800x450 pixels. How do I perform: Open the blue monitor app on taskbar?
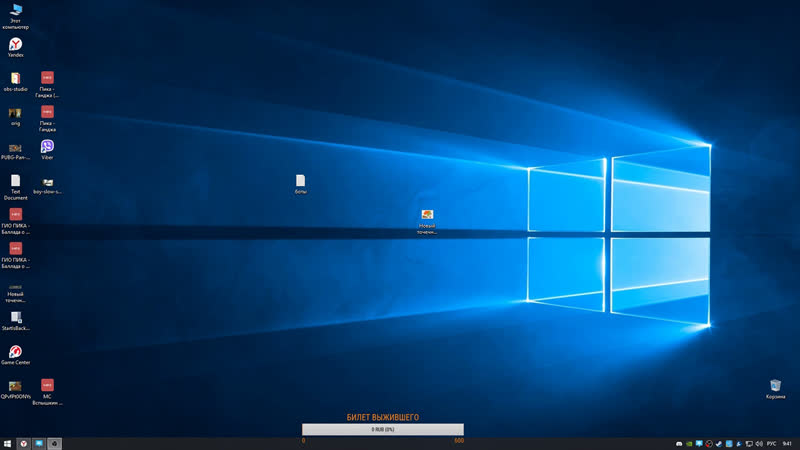coord(39,444)
